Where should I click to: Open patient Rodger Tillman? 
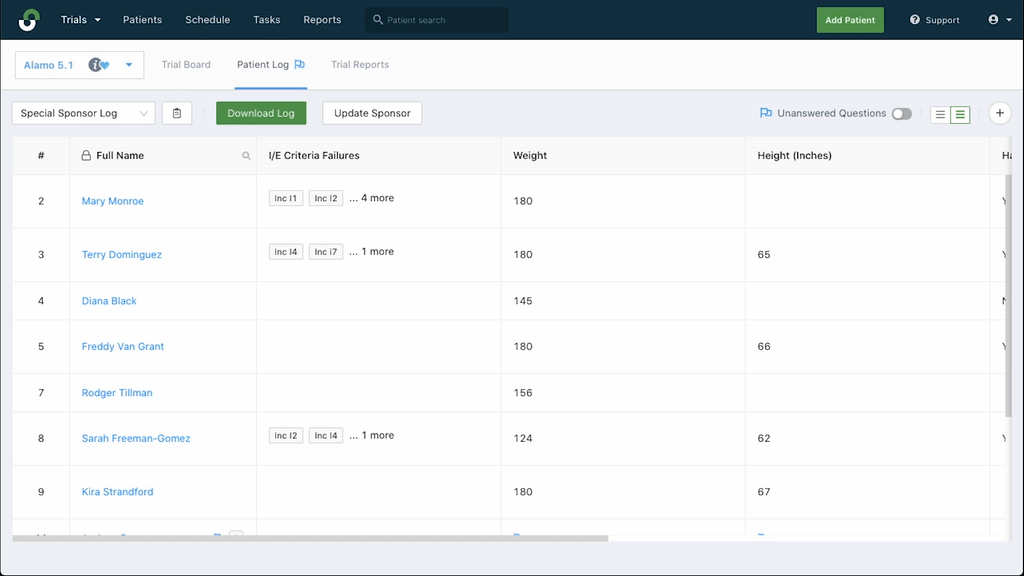[x=117, y=393]
